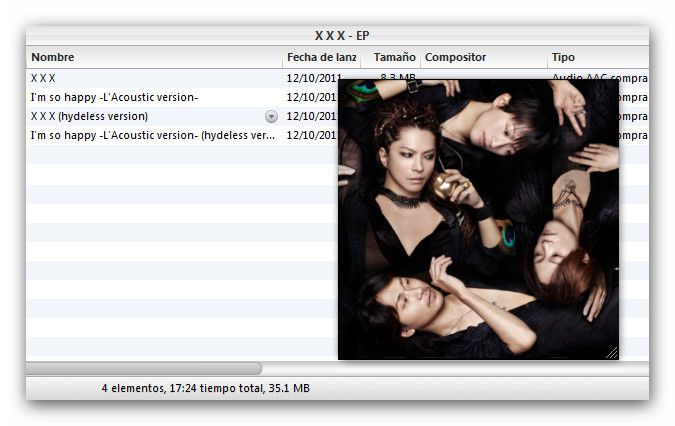Sort by the Nombre column header

[154, 57]
